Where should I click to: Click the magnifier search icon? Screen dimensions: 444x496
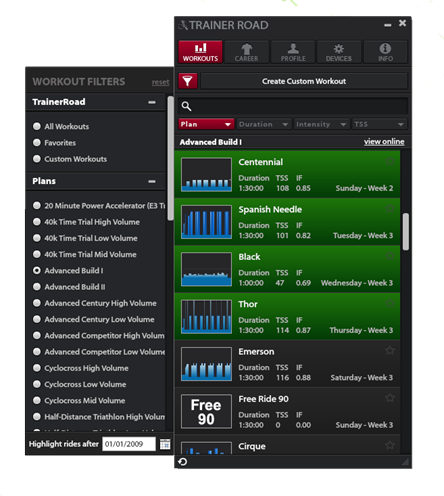point(186,106)
